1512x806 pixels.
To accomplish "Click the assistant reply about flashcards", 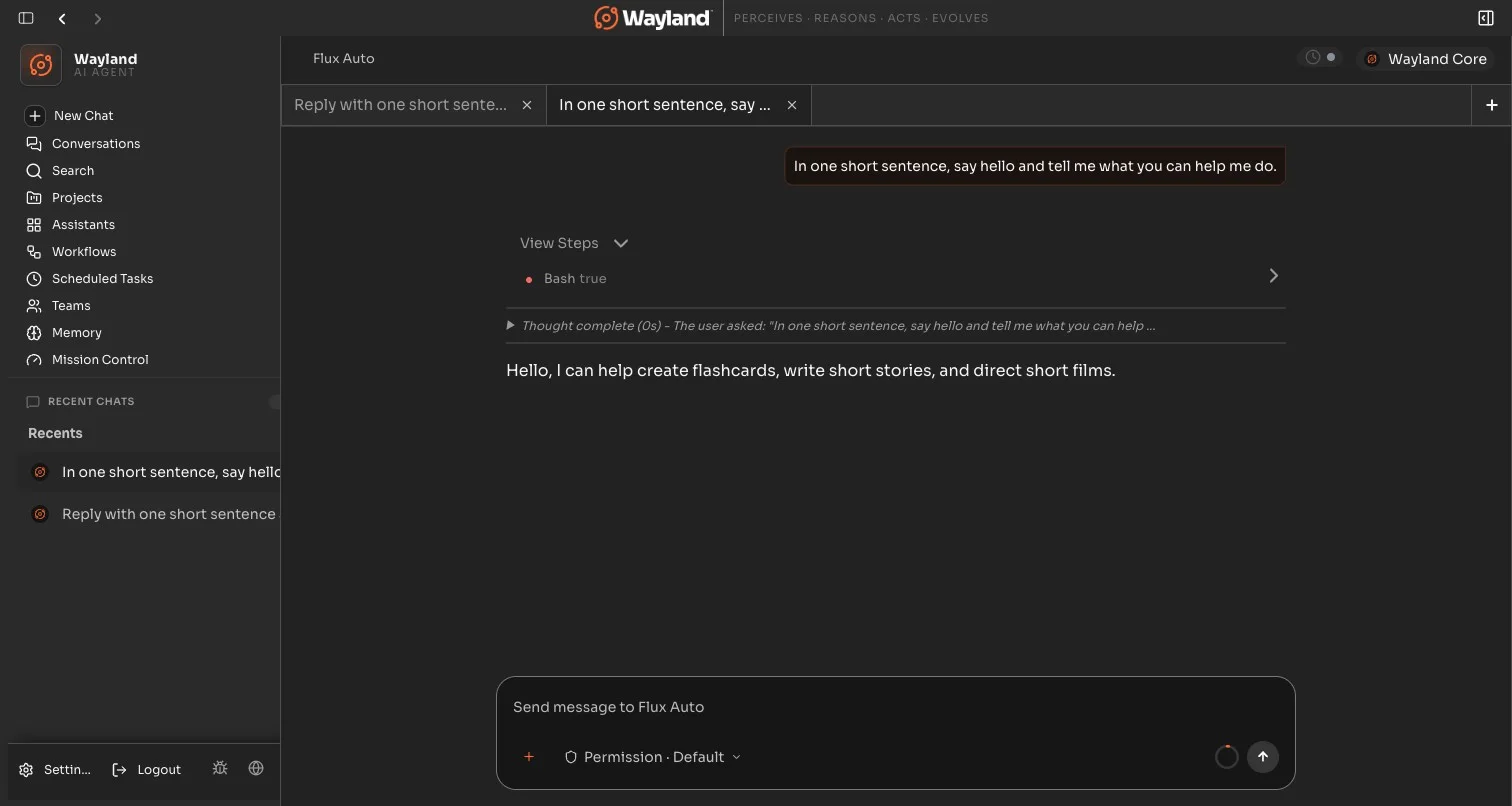I will point(811,370).
